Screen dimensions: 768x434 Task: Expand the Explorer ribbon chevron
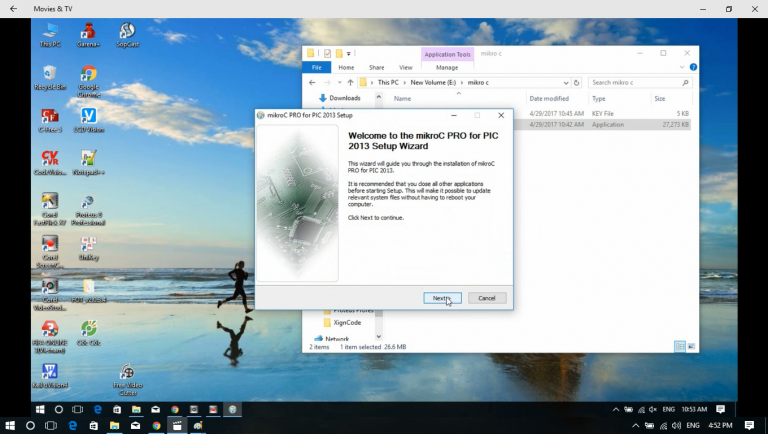tap(682, 67)
